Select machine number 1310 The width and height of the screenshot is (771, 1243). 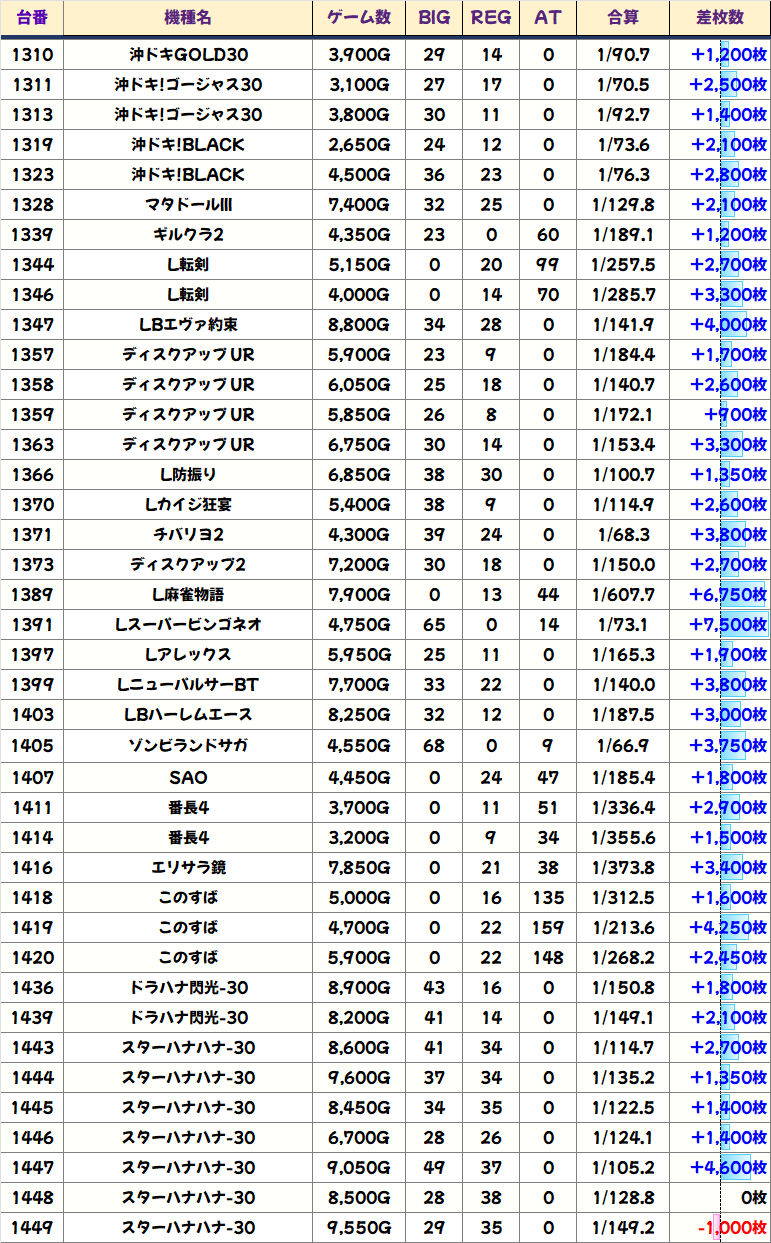pos(32,54)
